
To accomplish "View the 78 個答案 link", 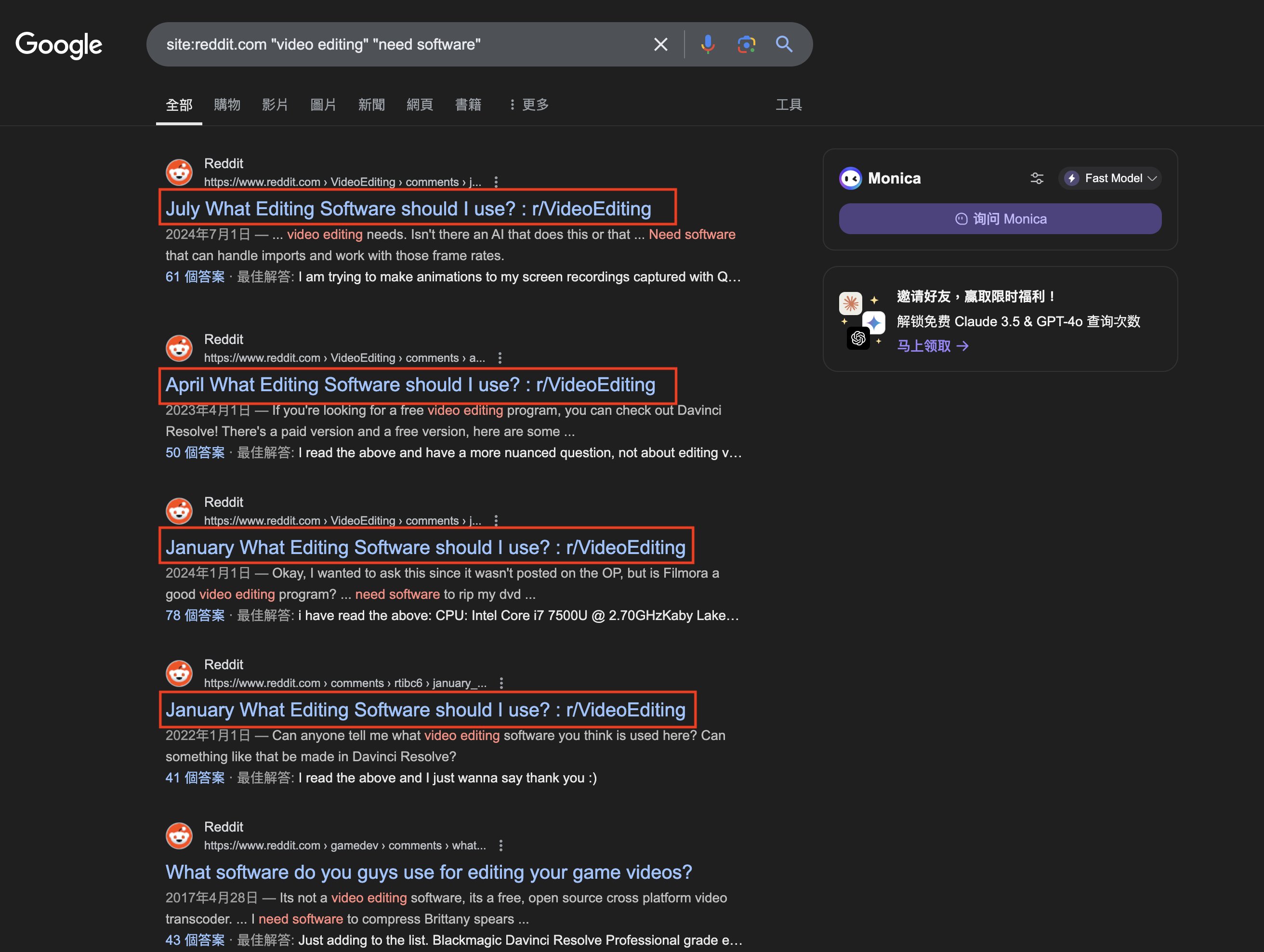I will (x=195, y=615).
